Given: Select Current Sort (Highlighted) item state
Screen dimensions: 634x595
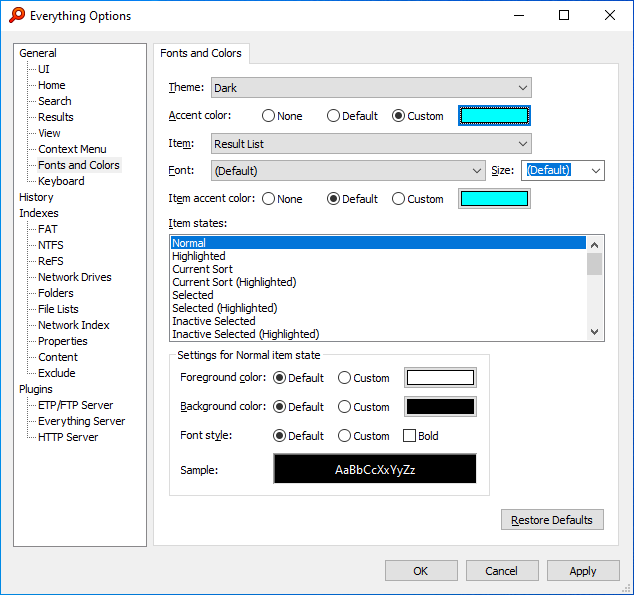Looking at the screenshot, I should click(378, 282).
